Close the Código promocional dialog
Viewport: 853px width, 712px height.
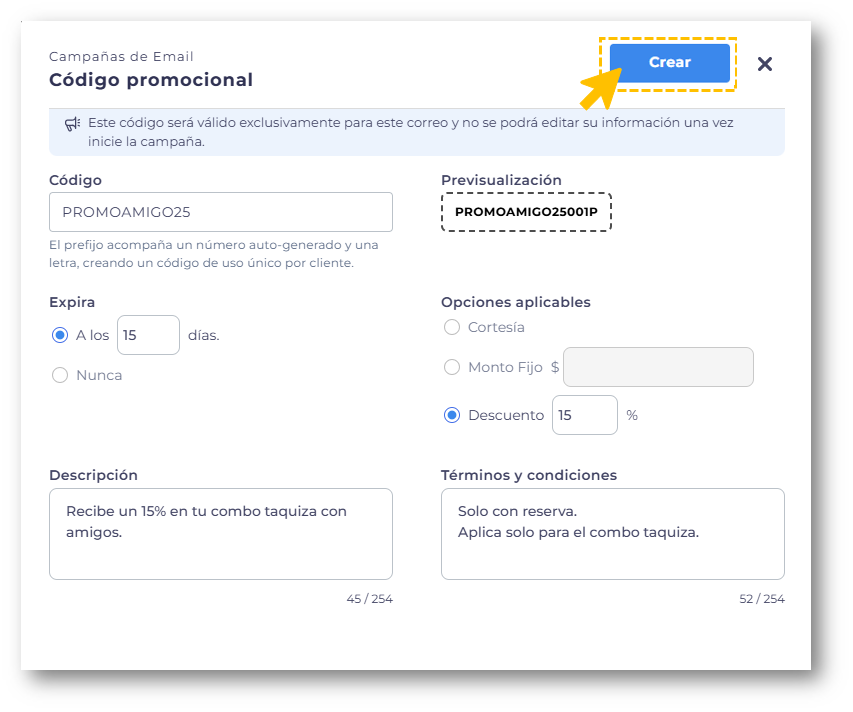pyautogui.click(x=765, y=64)
